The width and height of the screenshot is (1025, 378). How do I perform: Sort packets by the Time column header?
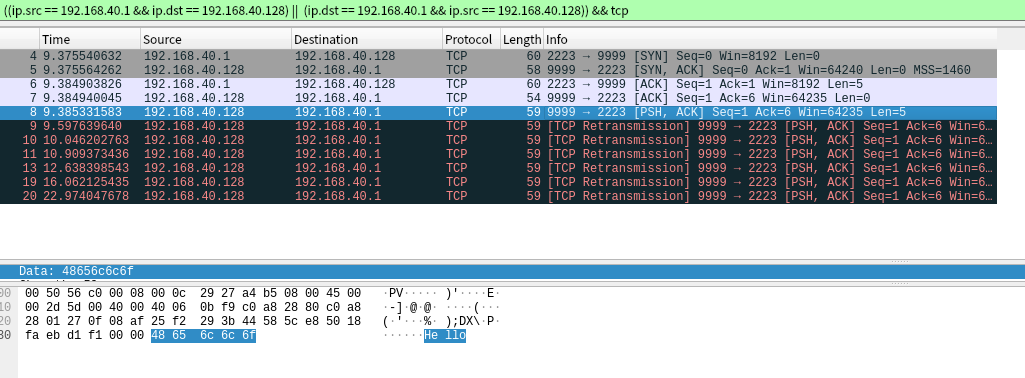click(90, 39)
